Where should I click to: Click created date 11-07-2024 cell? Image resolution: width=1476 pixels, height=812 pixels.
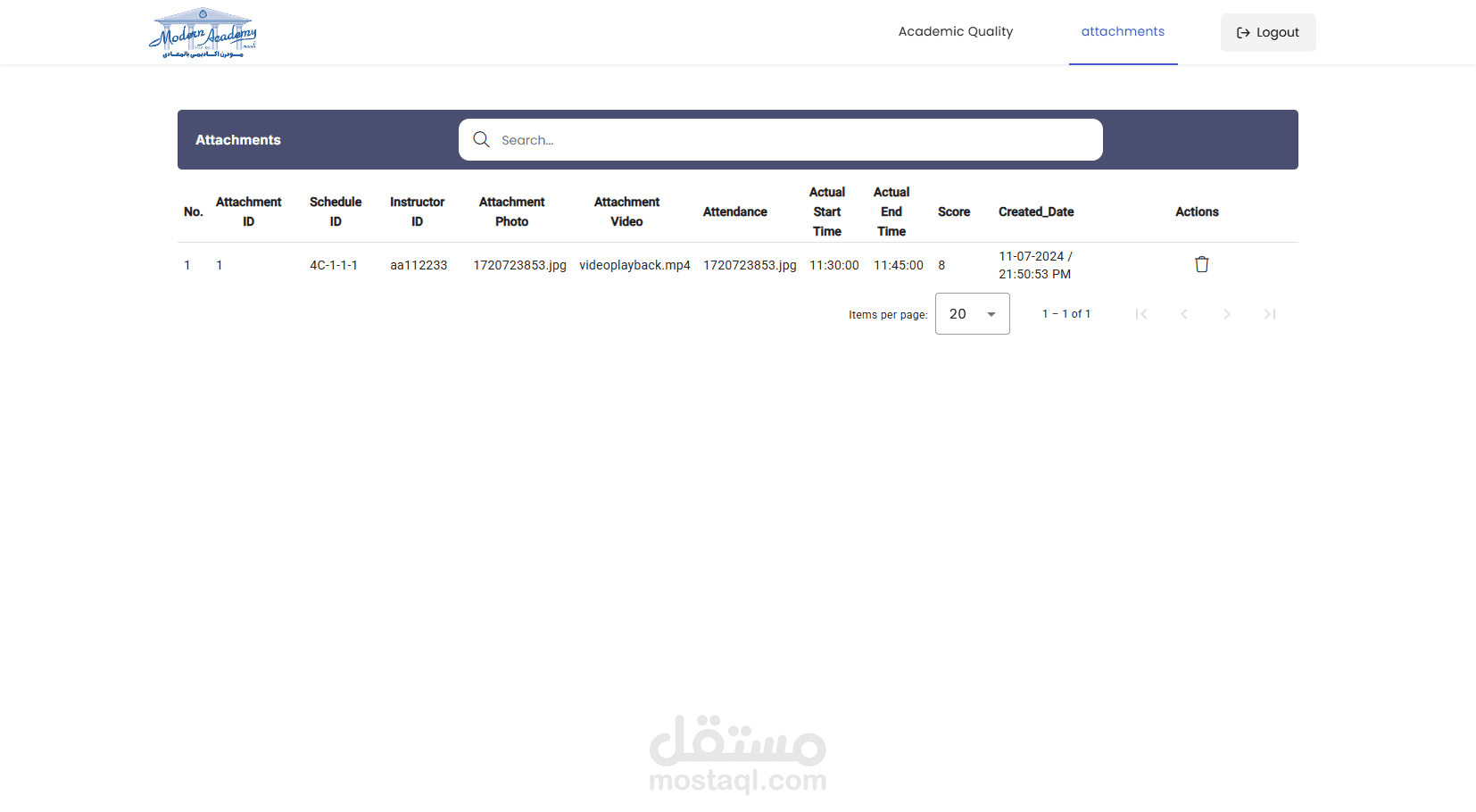(1036, 265)
